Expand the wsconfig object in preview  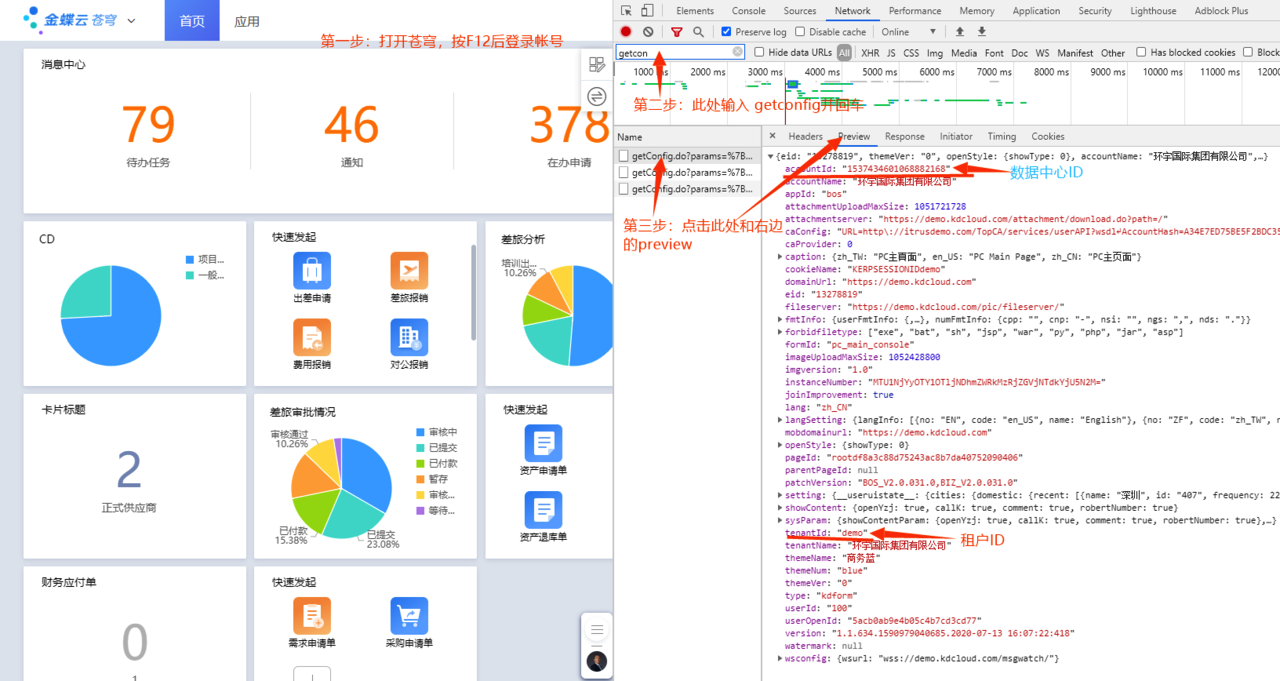click(780, 659)
